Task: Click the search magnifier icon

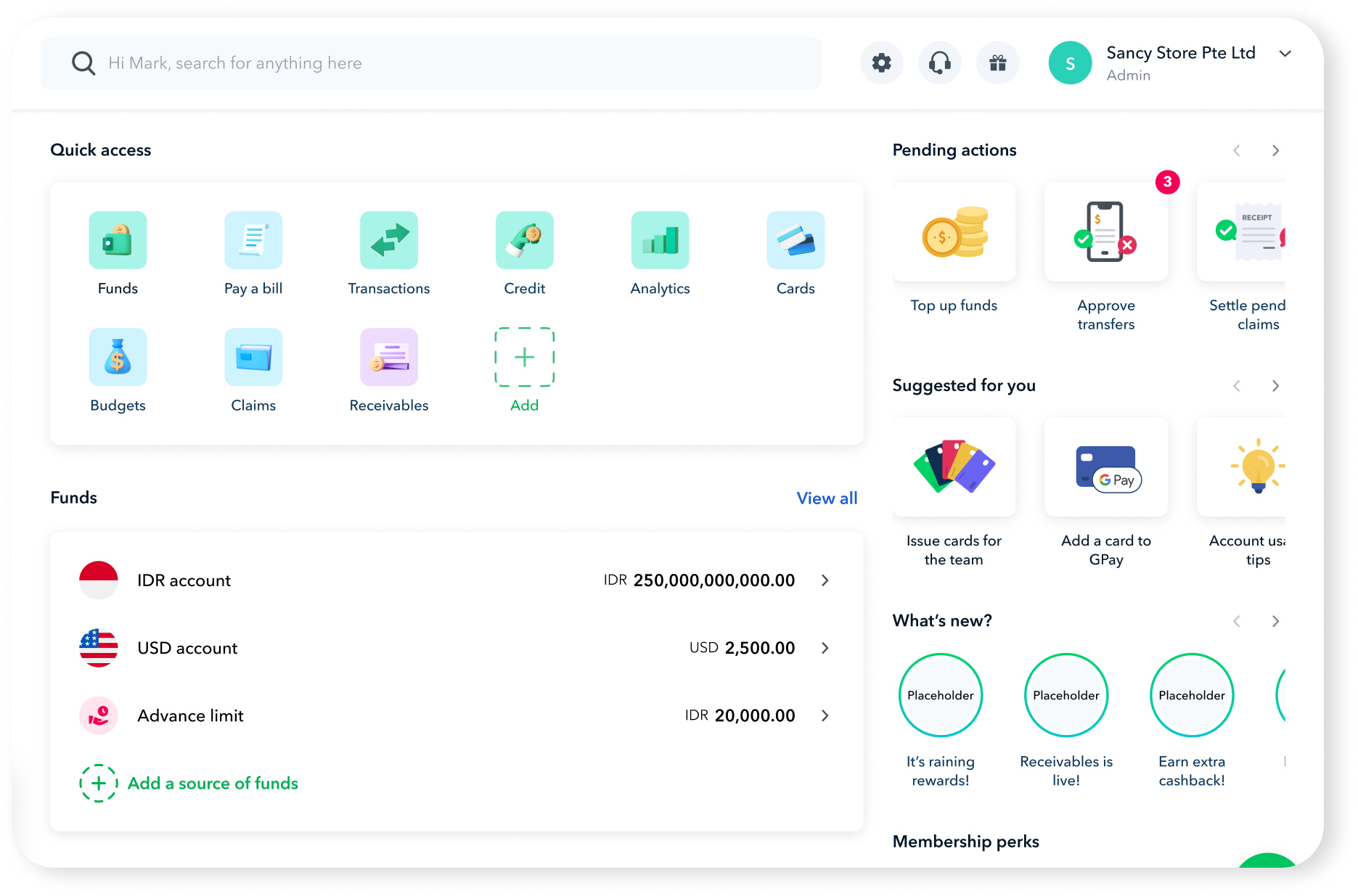Action: tap(83, 63)
